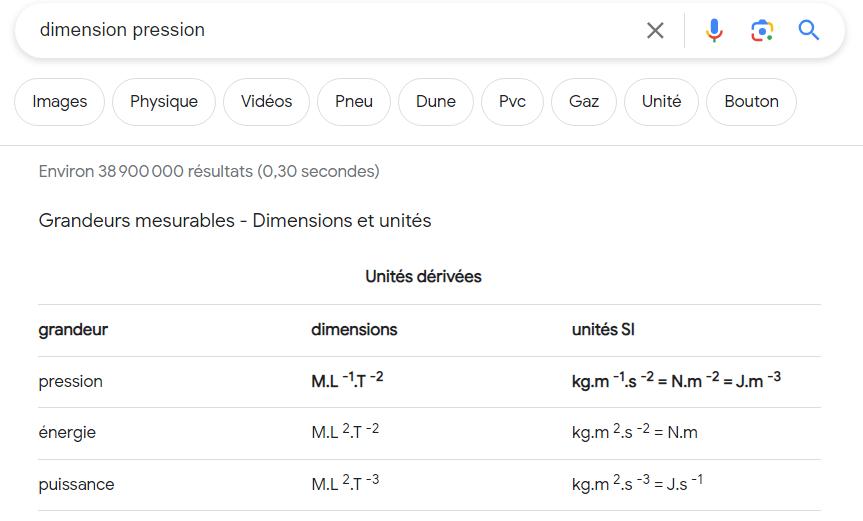
Task: Start voice search with microphone icon
Action: point(714,30)
